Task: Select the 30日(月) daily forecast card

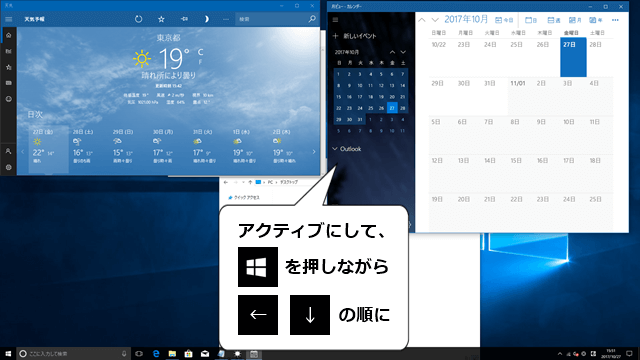Action: pyautogui.click(x=169, y=149)
